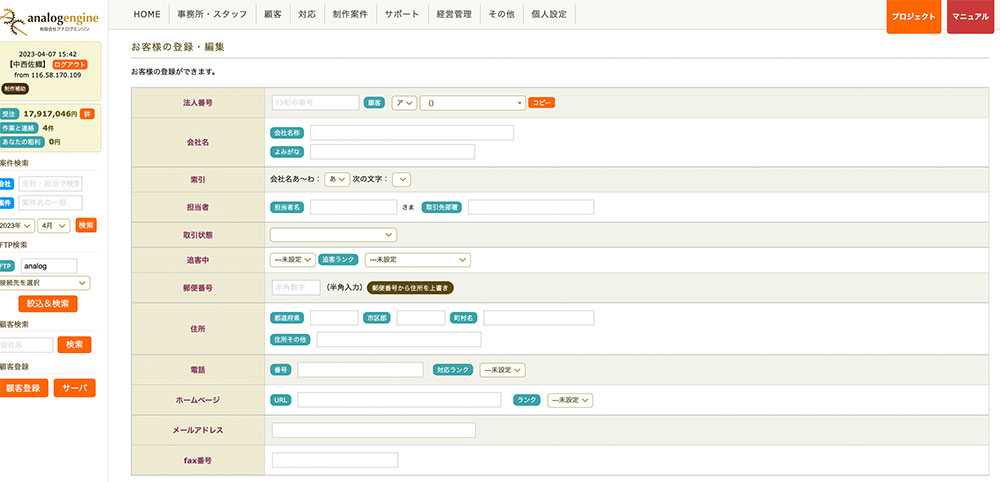Click the 作業と連絡 badge
Image resolution: width=1000 pixels, height=482 pixels.
click(18, 128)
